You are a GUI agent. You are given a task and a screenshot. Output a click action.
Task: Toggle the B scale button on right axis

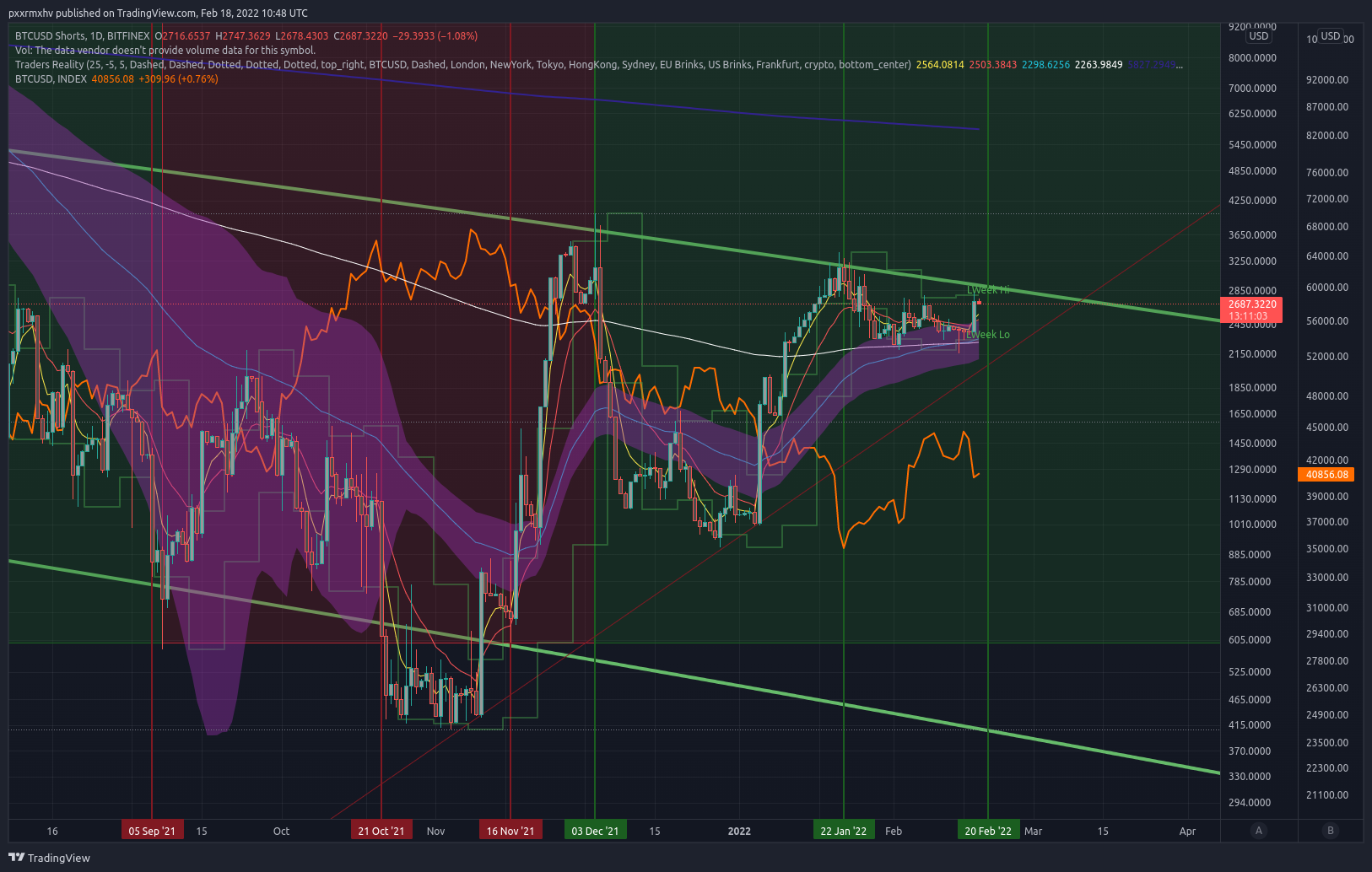coord(1331,831)
